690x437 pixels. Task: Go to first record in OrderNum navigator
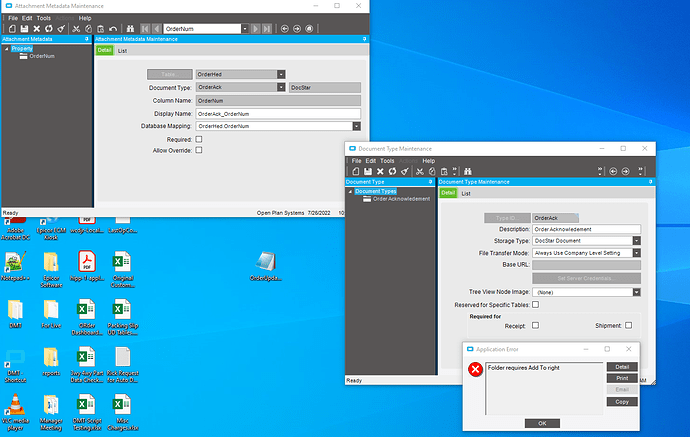pos(145,29)
